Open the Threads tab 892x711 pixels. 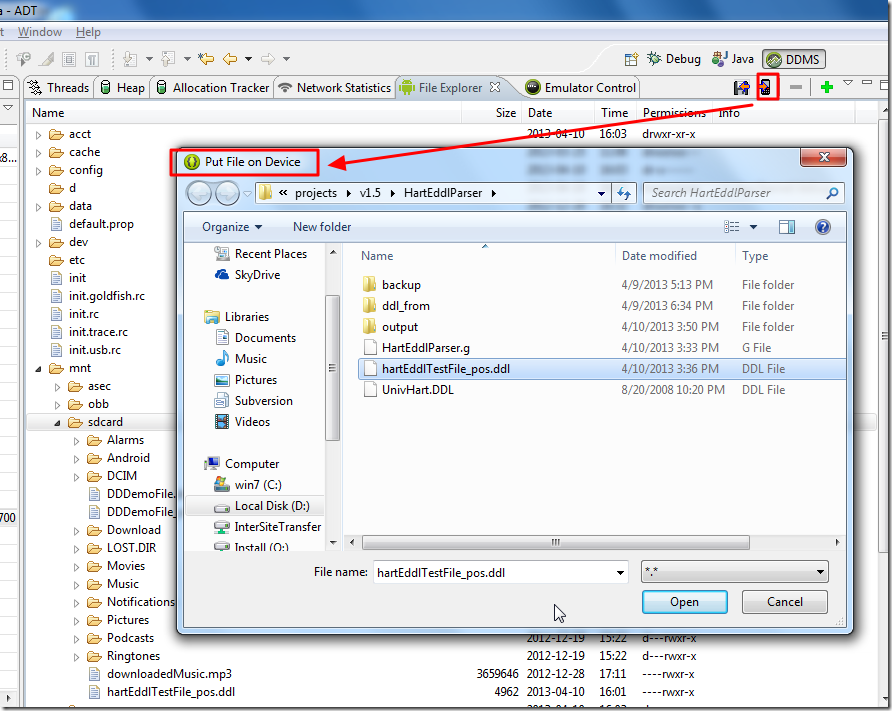[x=59, y=88]
